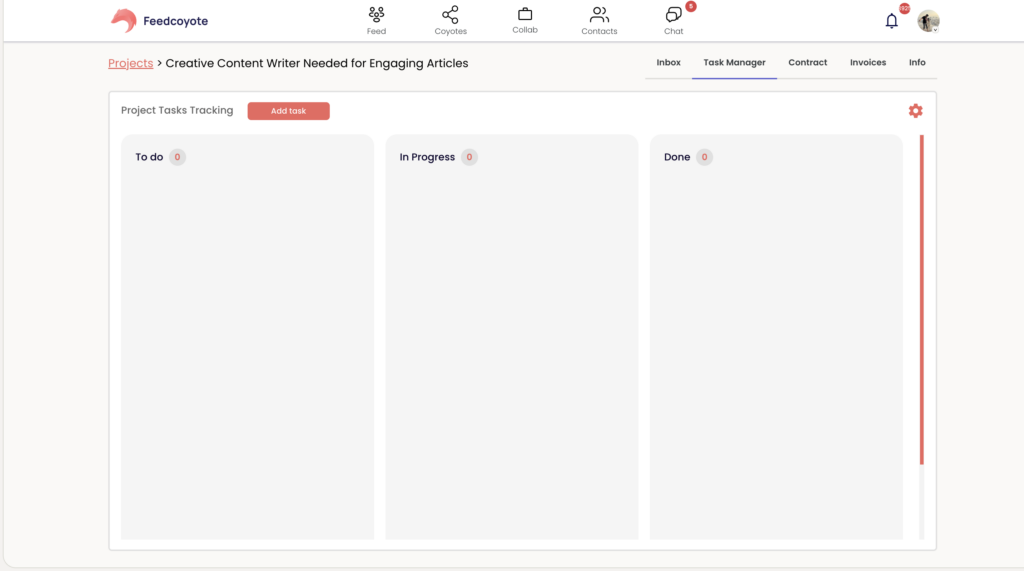Open the Collab briefcase icon
Image resolution: width=1024 pixels, height=571 pixels.
click(x=525, y=15)
